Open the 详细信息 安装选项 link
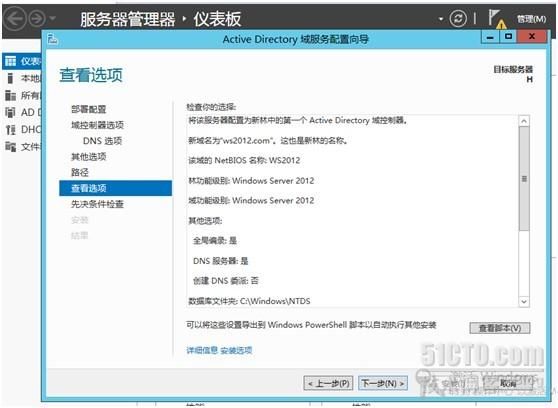The width and height of the screenshot is (558, 408). tap(219, 350)
